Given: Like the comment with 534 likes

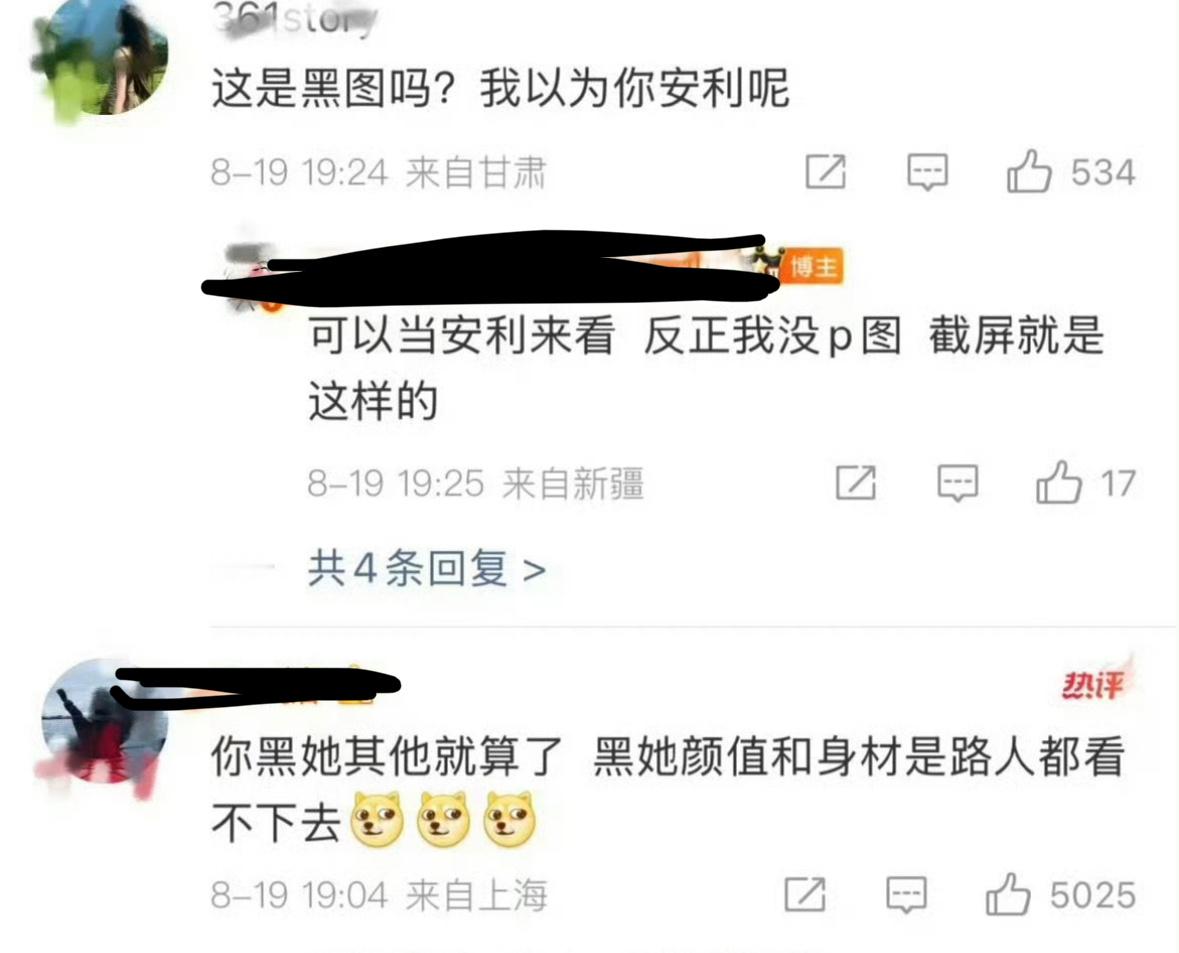Looking at the screenshot, I should pos(1029,171).
